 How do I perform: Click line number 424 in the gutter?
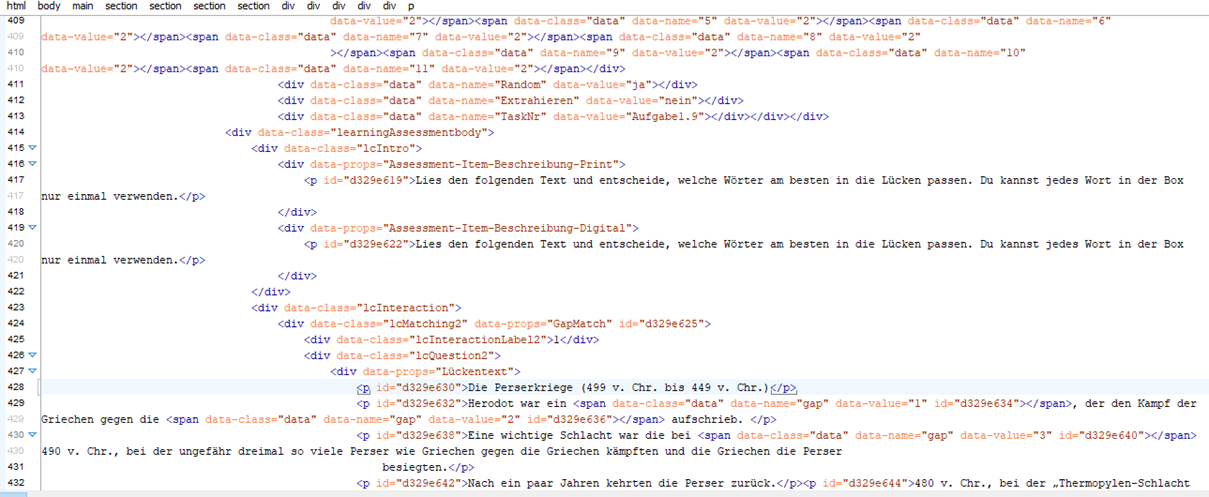click(x=15, y=323)
